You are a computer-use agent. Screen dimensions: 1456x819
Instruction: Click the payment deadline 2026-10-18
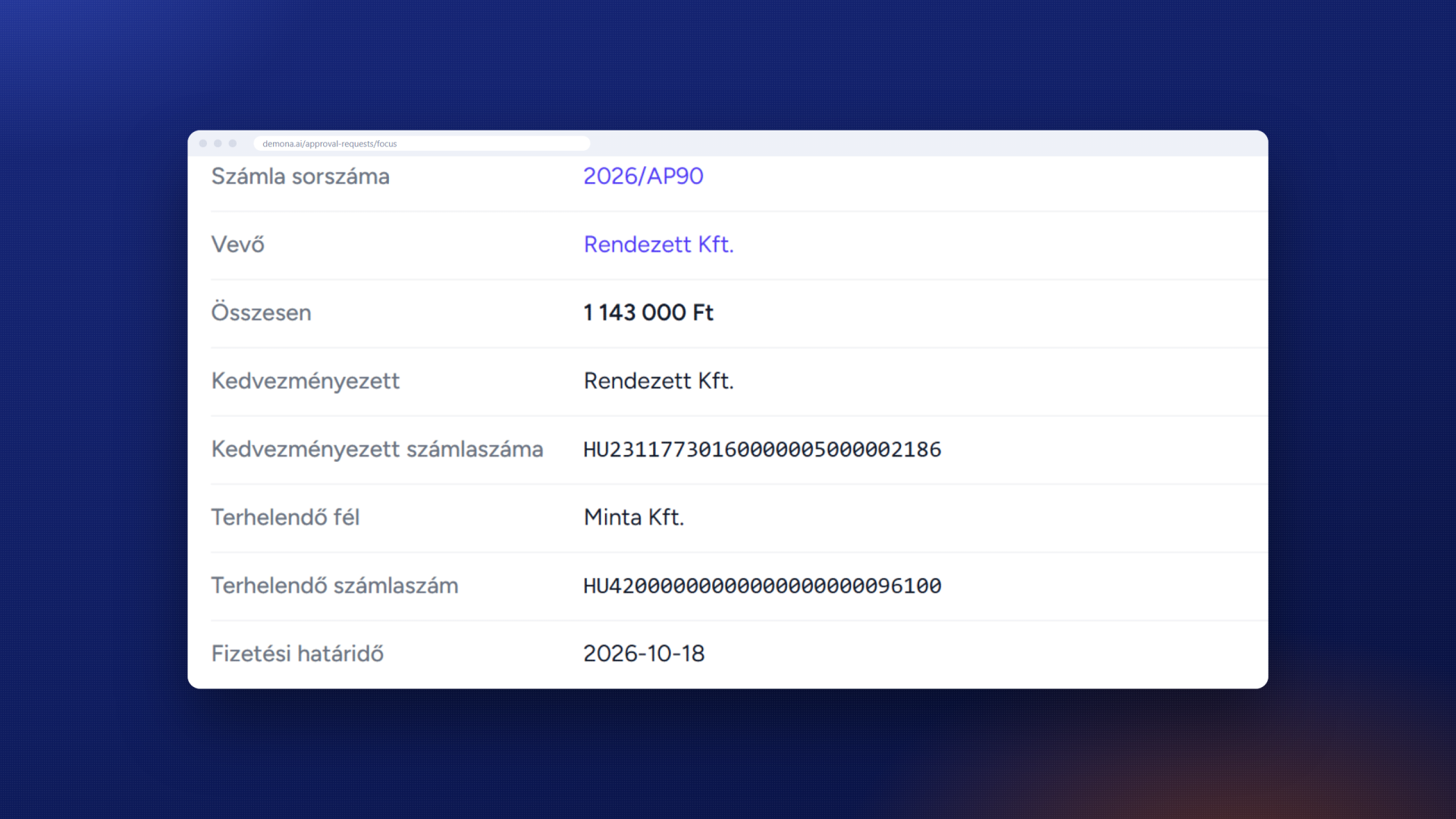click(x=644, y=654)
